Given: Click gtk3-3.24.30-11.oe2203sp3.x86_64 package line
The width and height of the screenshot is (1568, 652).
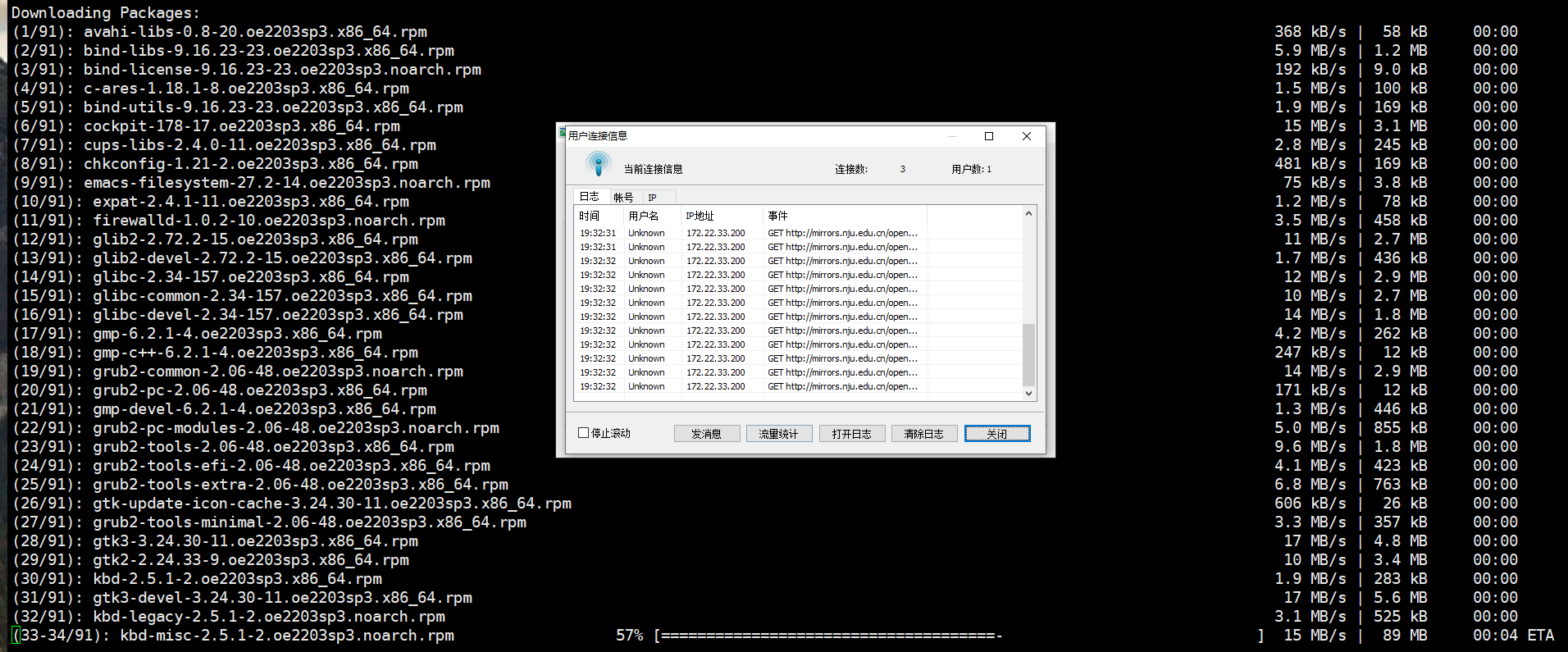Looking at the screenshot, I should [215, 540].
